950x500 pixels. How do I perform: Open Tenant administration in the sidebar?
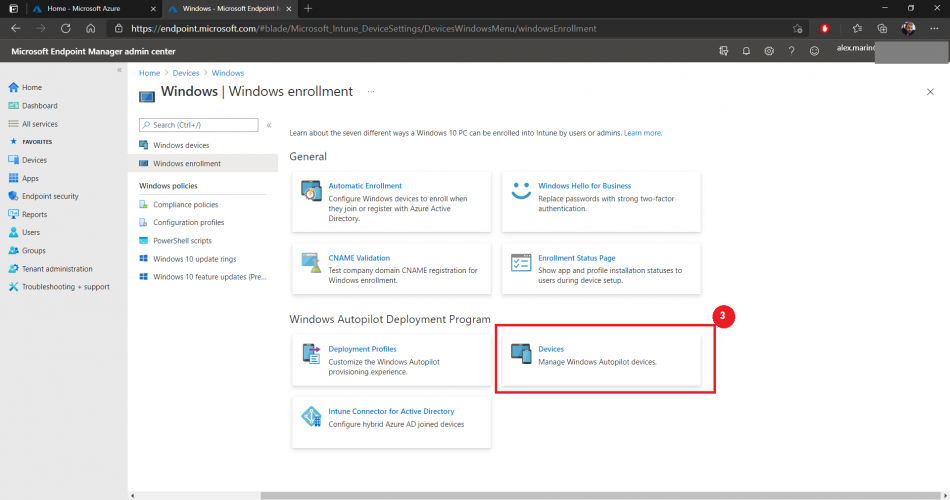tap(50, 268)
